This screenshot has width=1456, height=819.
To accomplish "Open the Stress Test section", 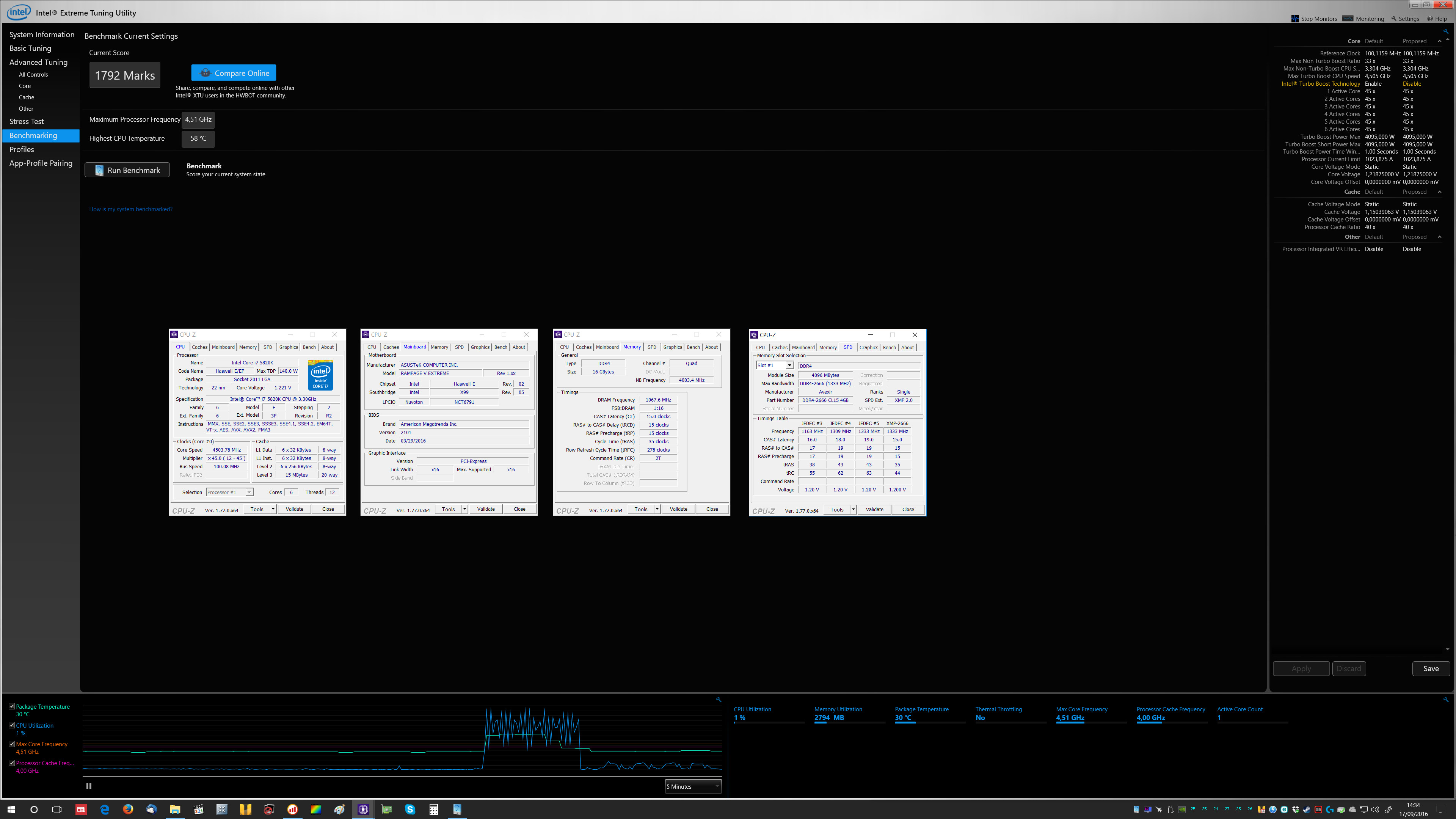I will tap(27, 121).
